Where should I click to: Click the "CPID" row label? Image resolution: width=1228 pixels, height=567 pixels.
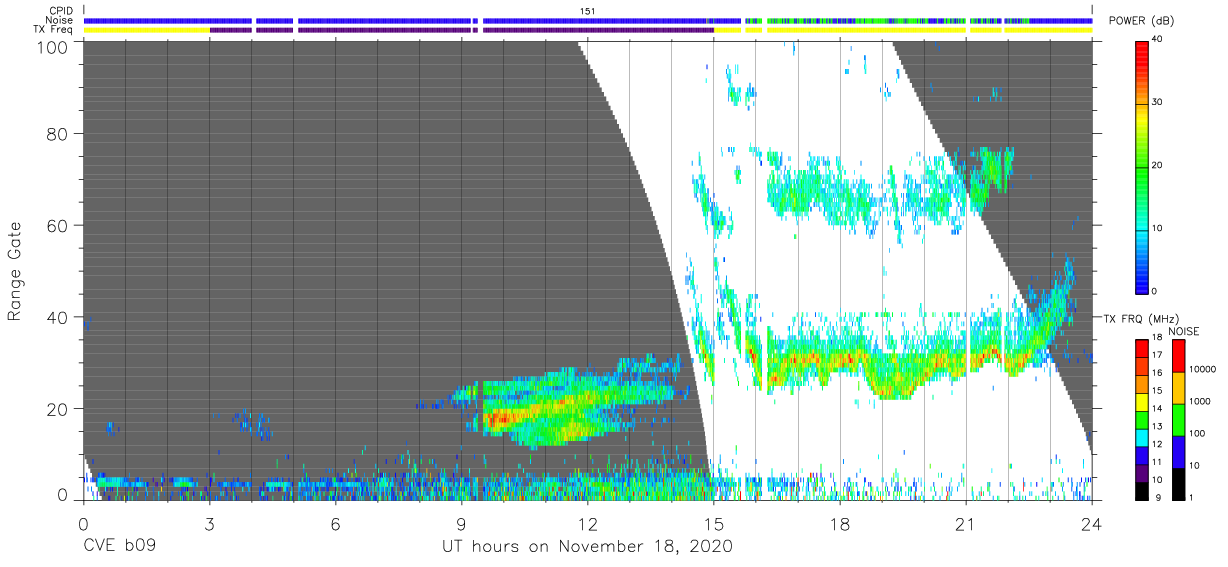click(60, 10)
